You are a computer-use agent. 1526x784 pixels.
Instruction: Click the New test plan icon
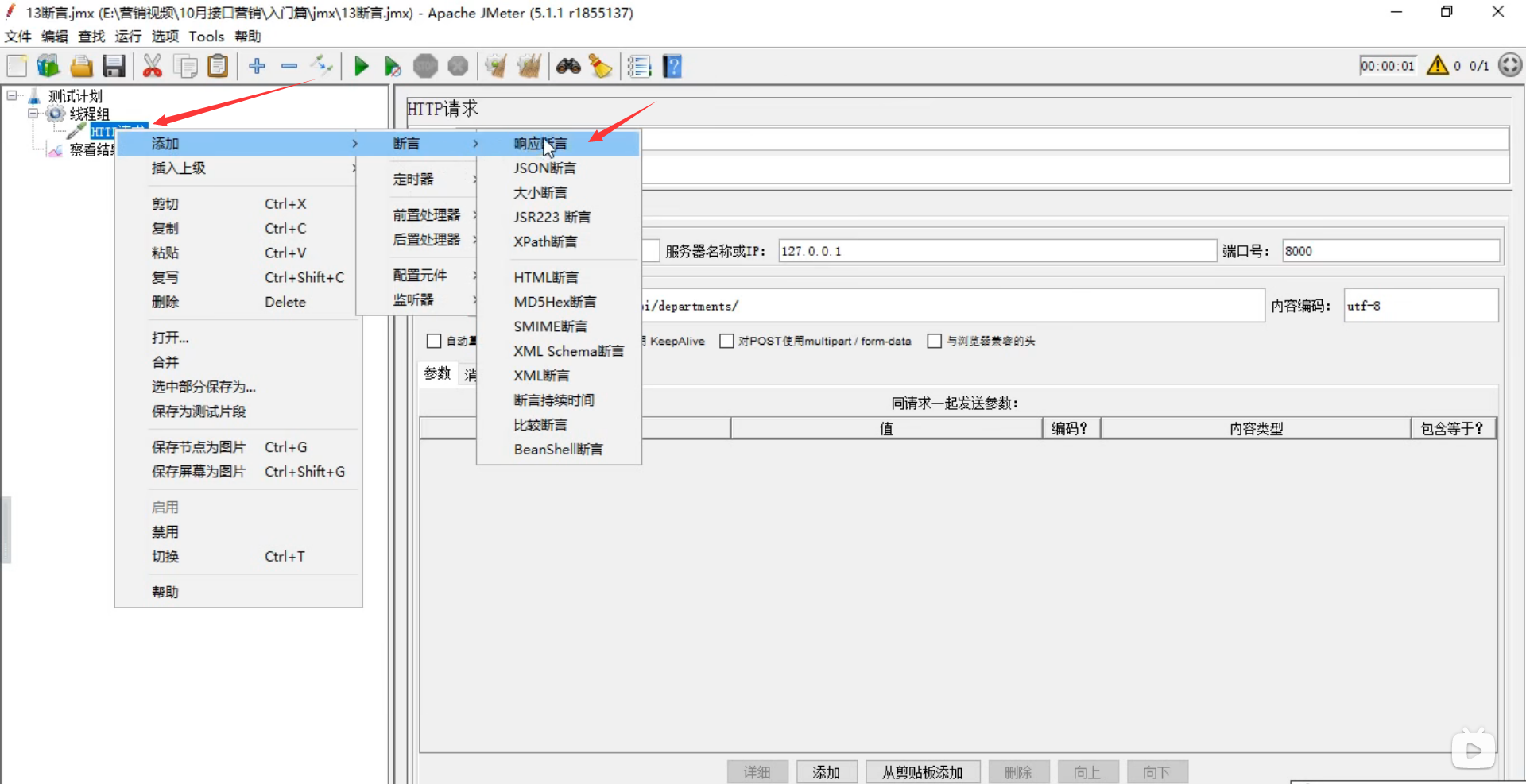click(x=17, y=66)
